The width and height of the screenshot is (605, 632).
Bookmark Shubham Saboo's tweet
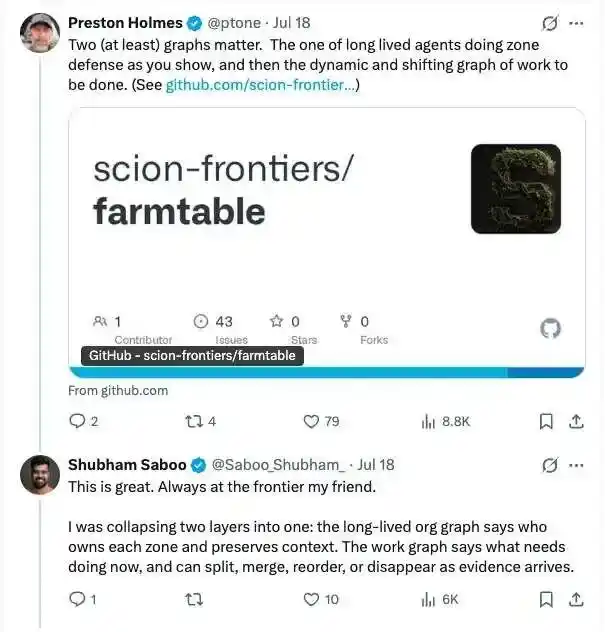[546, 600]
